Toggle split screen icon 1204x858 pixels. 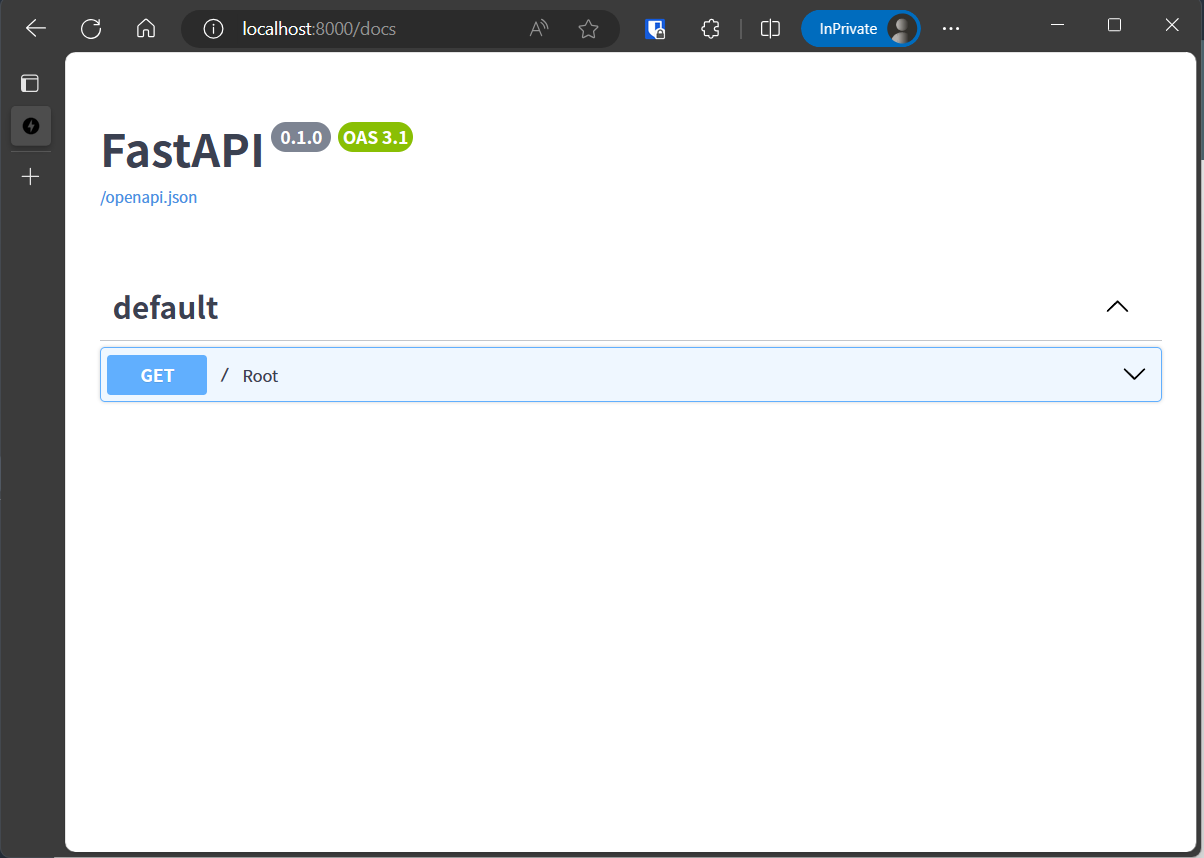coord(770,29)
